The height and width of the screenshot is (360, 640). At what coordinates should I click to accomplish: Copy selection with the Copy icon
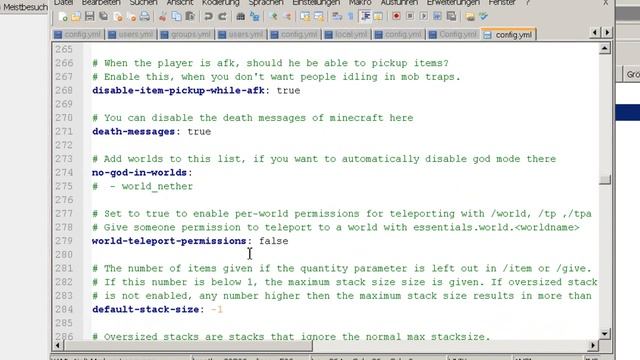point(176,16)
